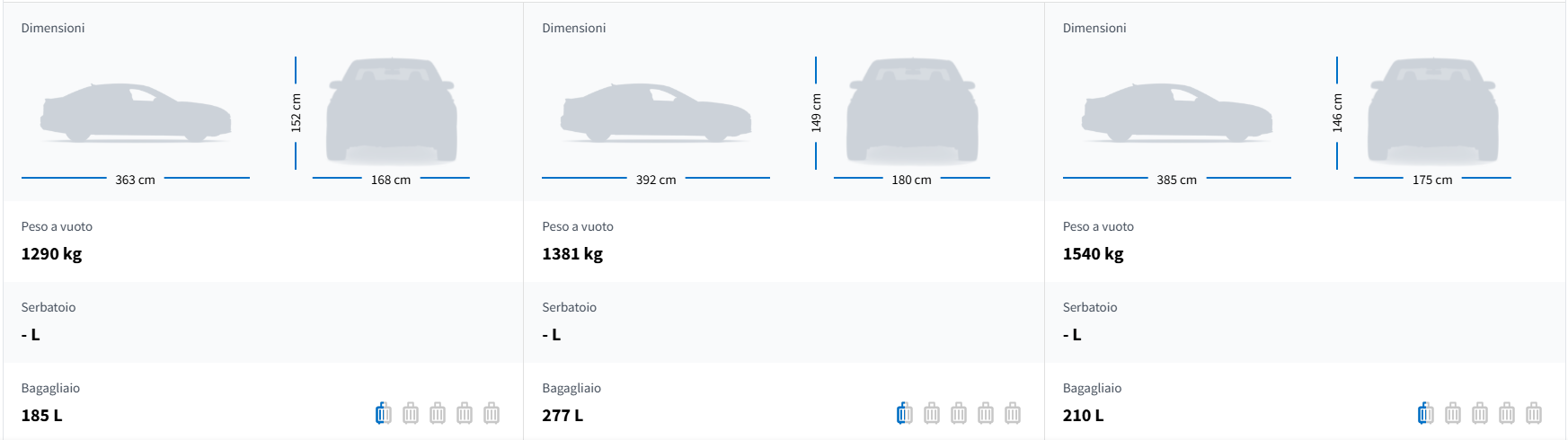This screenshot has height=440, width=1568.
Task: Click the last gray suitcase in the 210 L row
Action: 1534,414
